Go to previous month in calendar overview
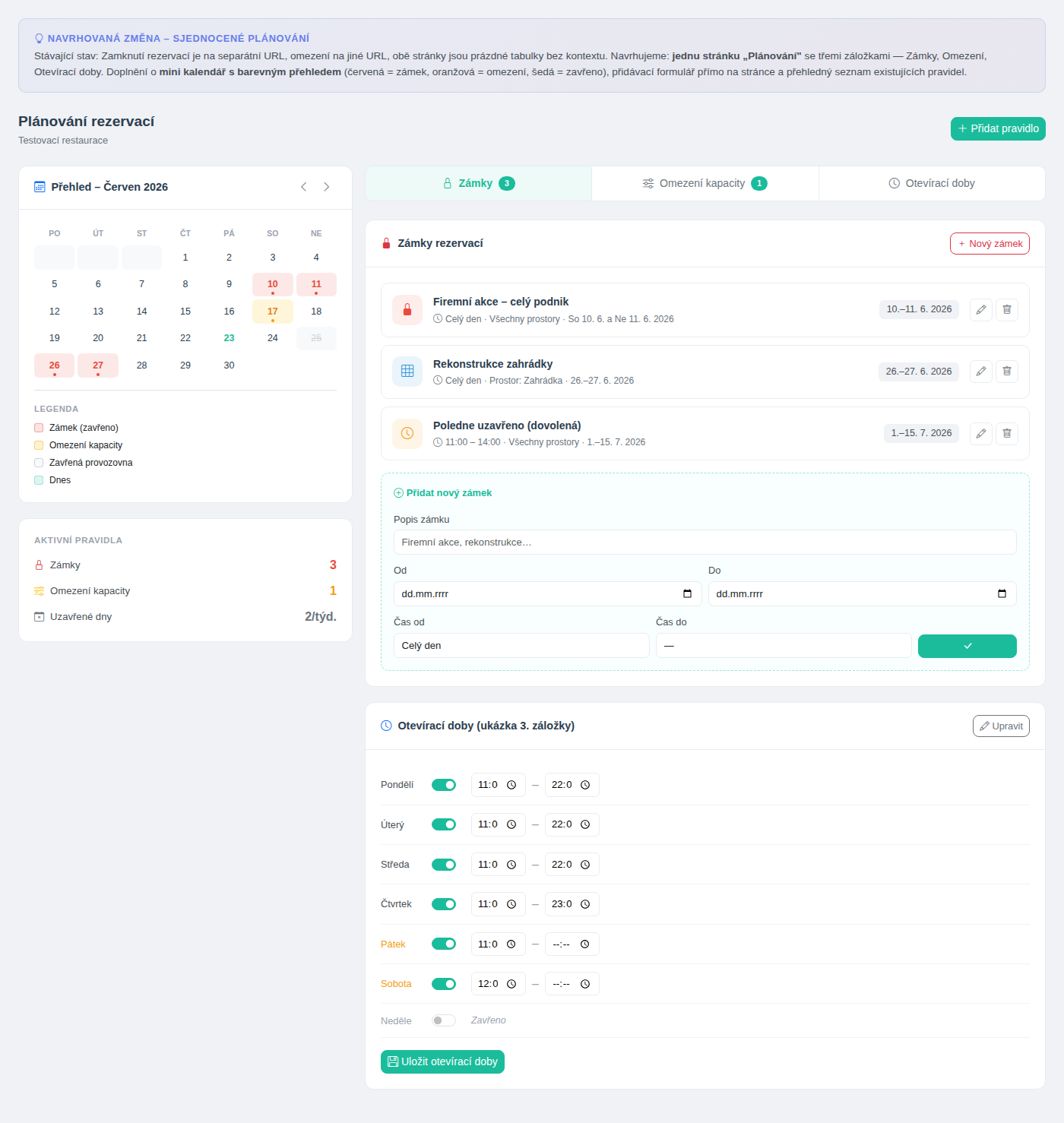Viewport: 1064px width, 1123px height. point(304,187)
